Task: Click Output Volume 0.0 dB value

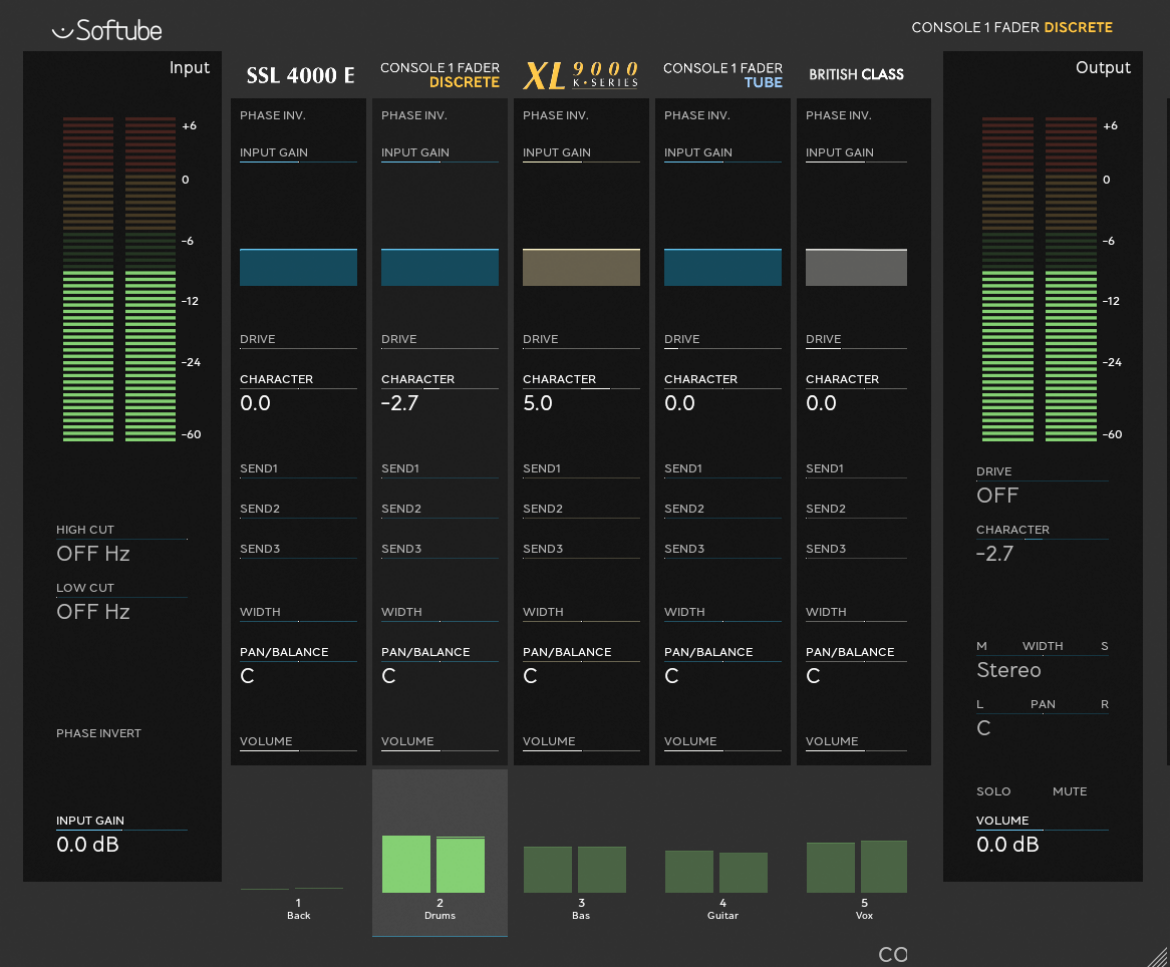Action: (x=1007, y=845)
